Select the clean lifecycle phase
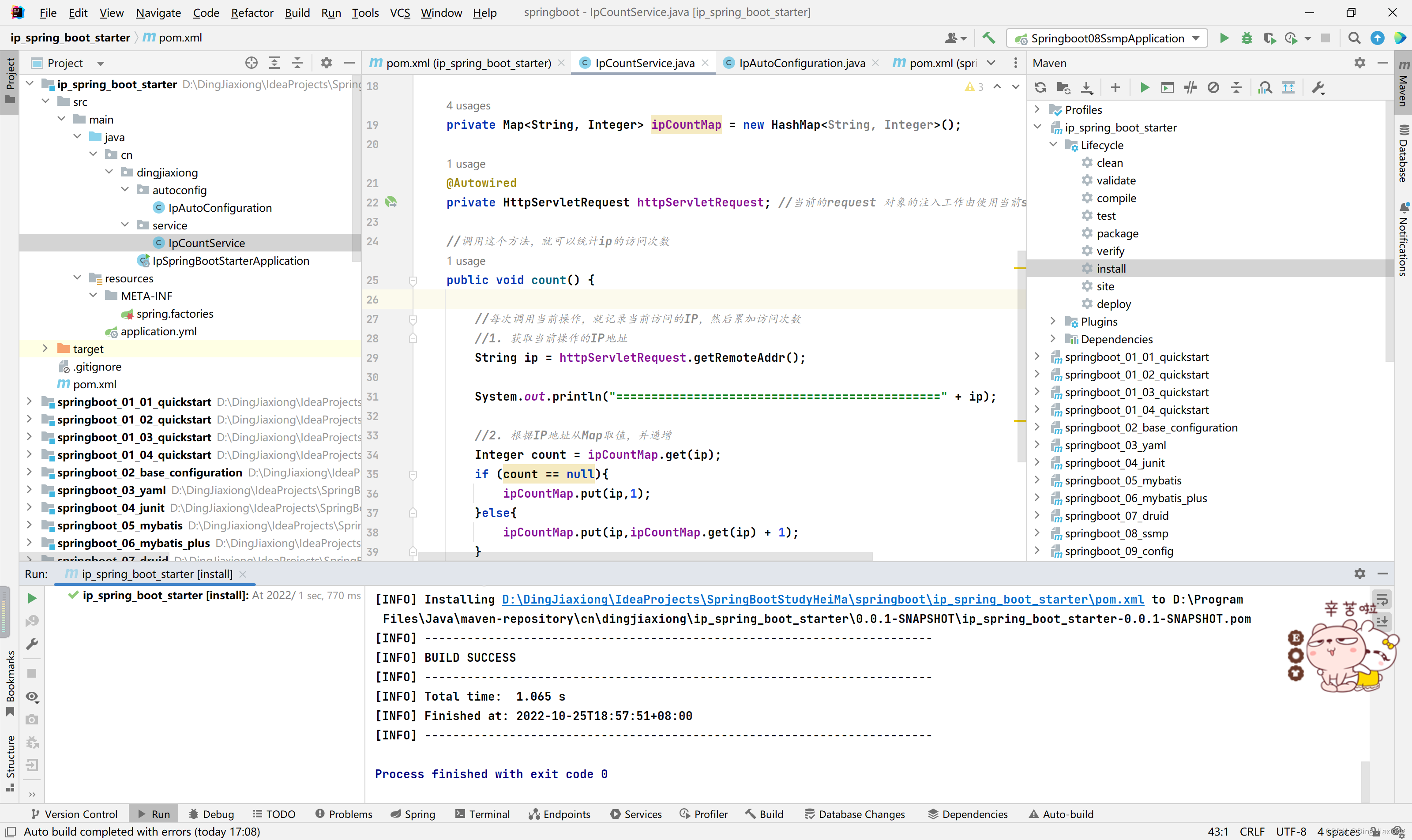 click(x=1109, y=162)
